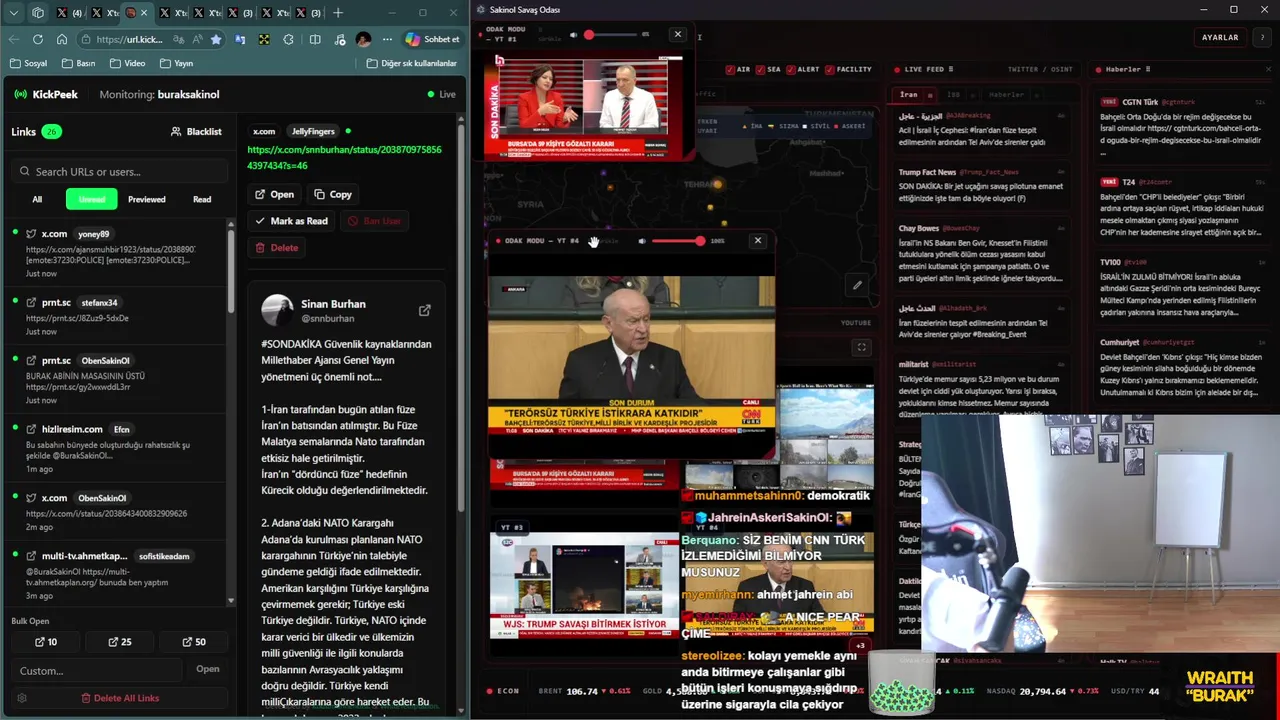Image resolution: width=1280 pixels, height=720 pixels.
Task: Copy the selected link URL
Action: 333,194
